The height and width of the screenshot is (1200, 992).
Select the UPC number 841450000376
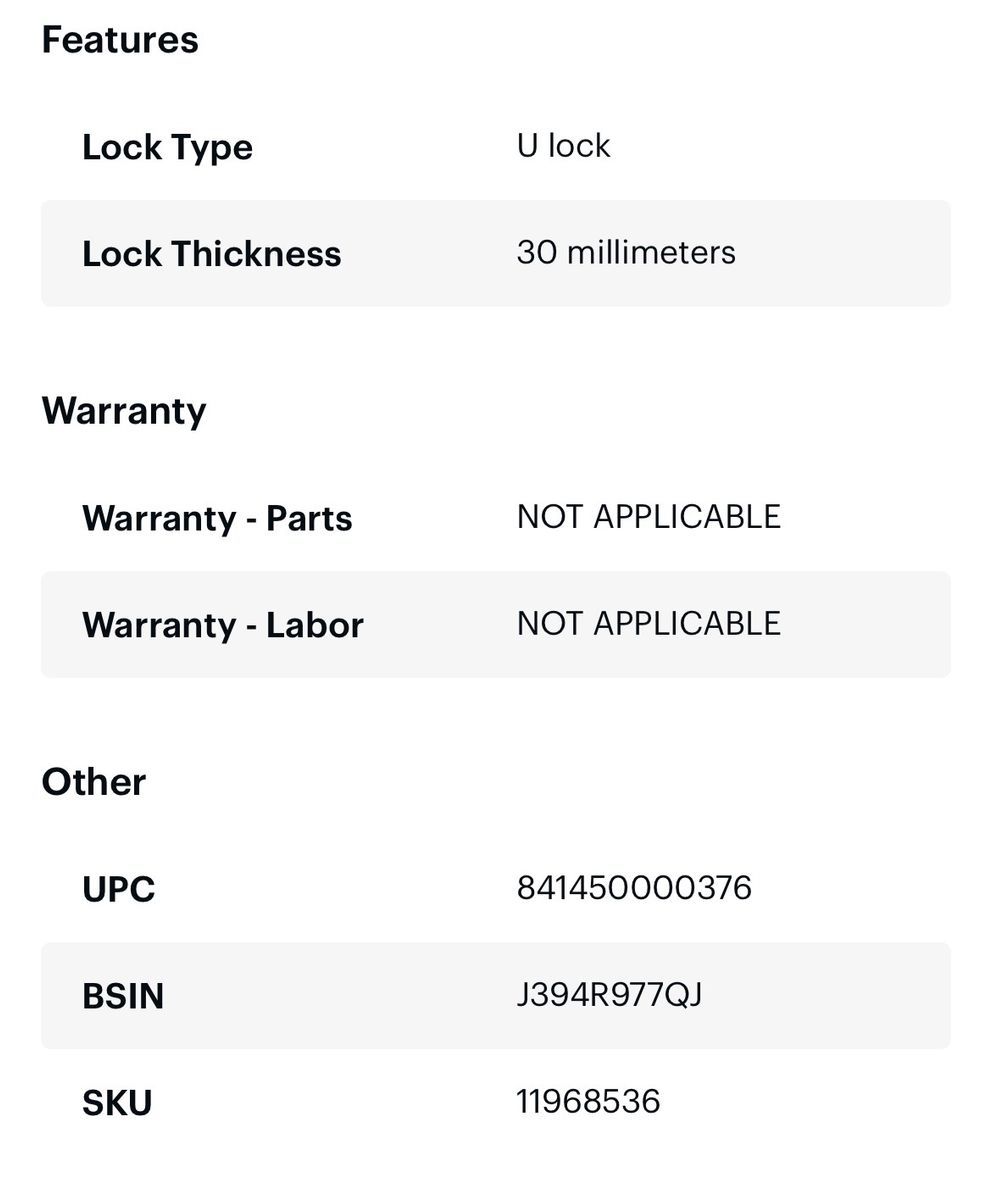tap(634, 888)
